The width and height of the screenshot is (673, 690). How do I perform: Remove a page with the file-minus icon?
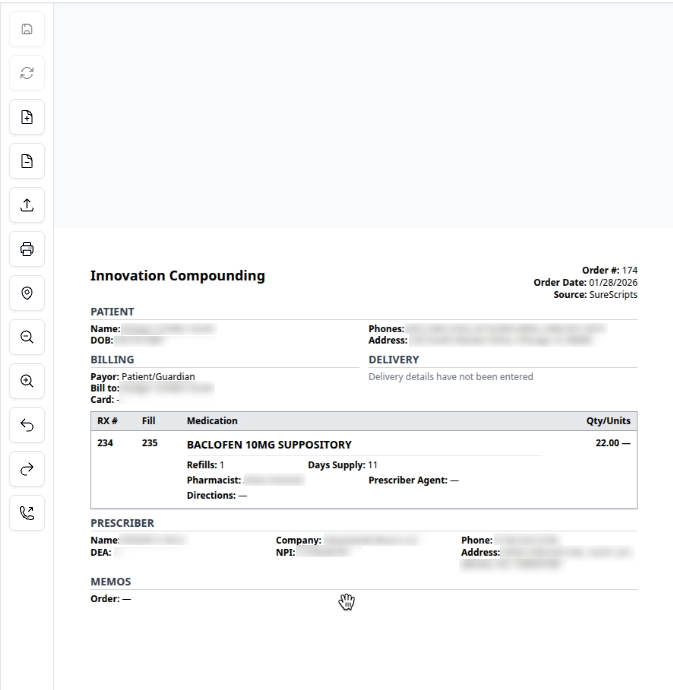pyautogui.click(x=27, y=161)
